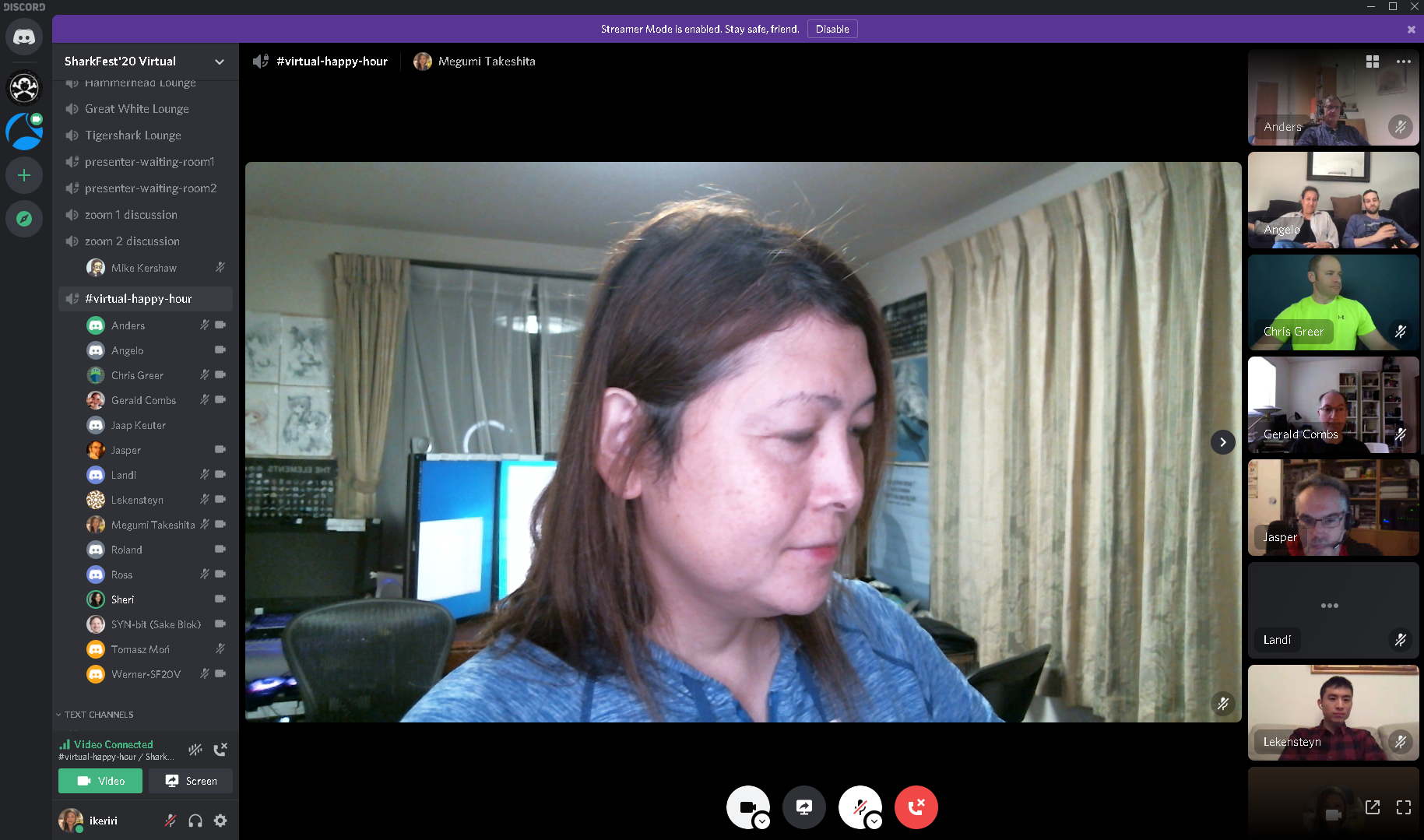Share your screen from the call controls

[x=803, y=807]
